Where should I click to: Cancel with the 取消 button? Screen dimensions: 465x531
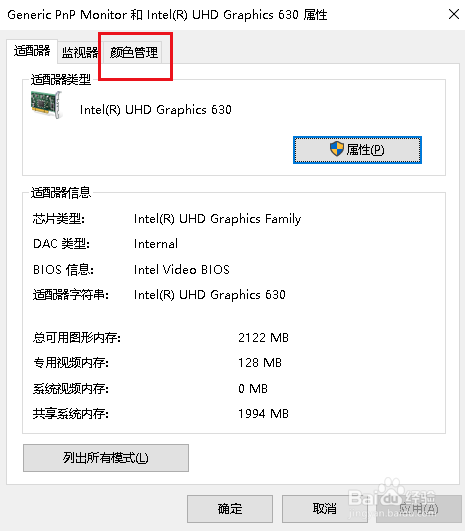tap(324, 509)
